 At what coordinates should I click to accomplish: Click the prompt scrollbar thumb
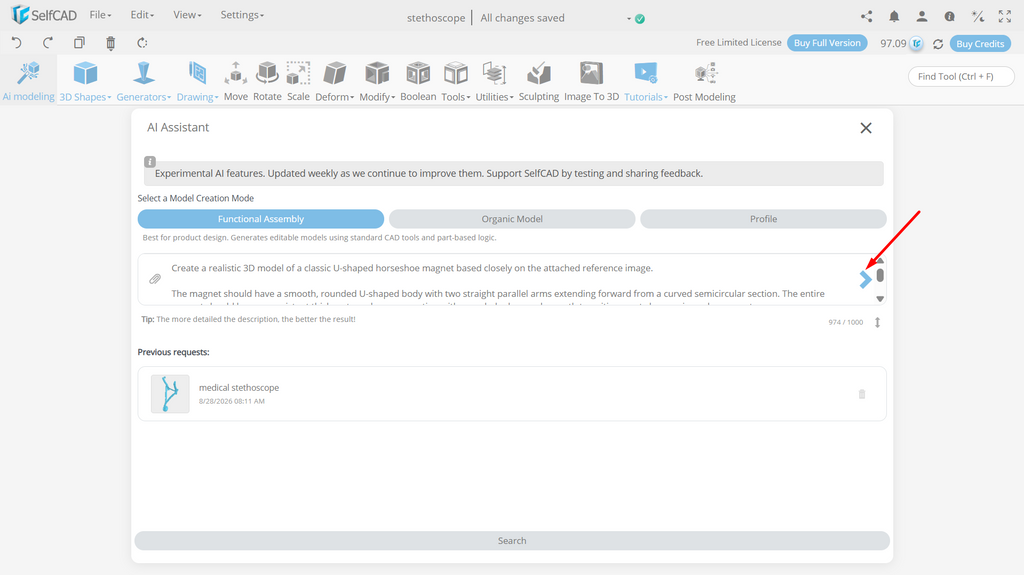pyautogui.click(x=880, y=276)
